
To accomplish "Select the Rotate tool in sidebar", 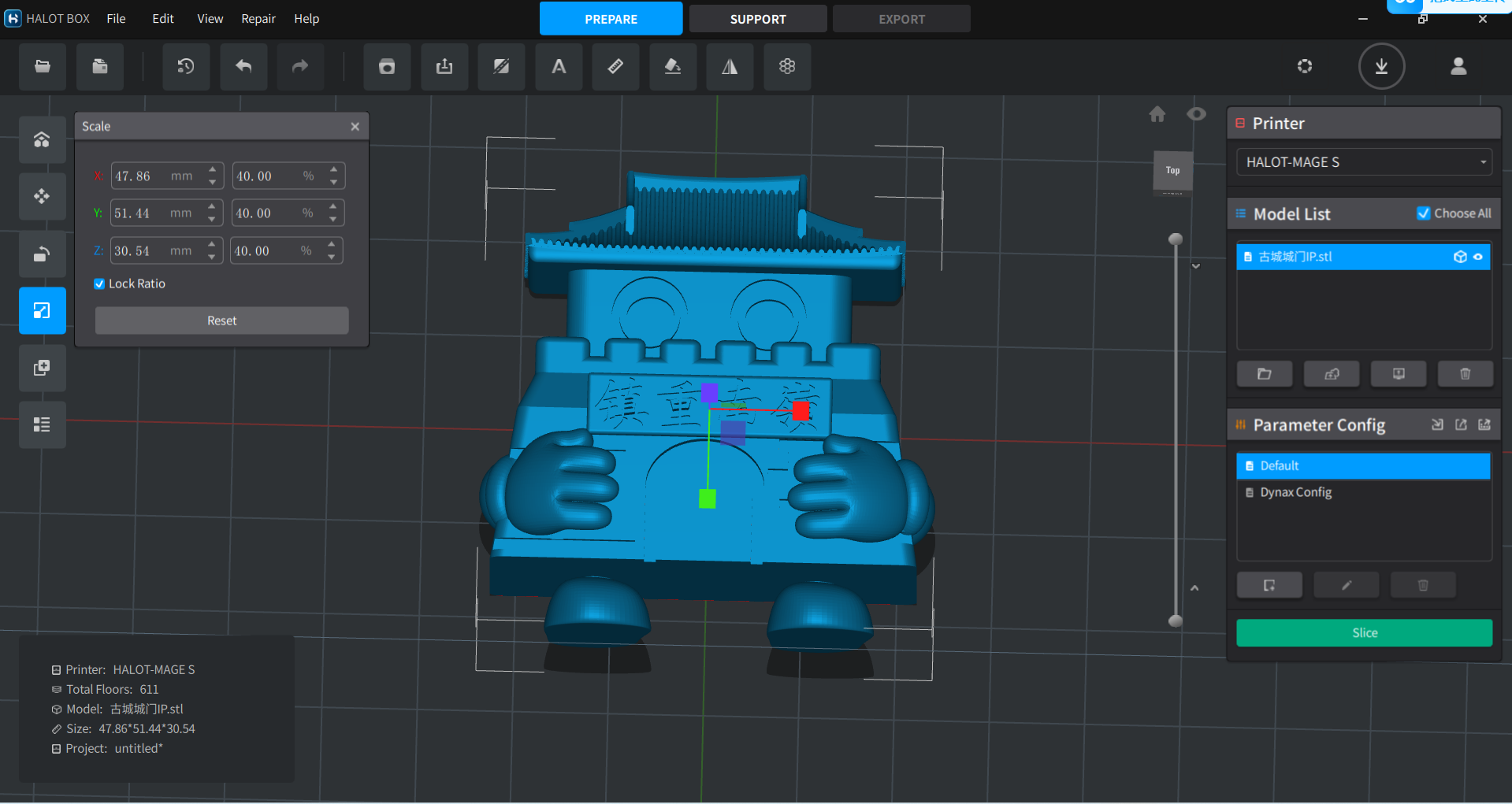I will tap(43, 254).
